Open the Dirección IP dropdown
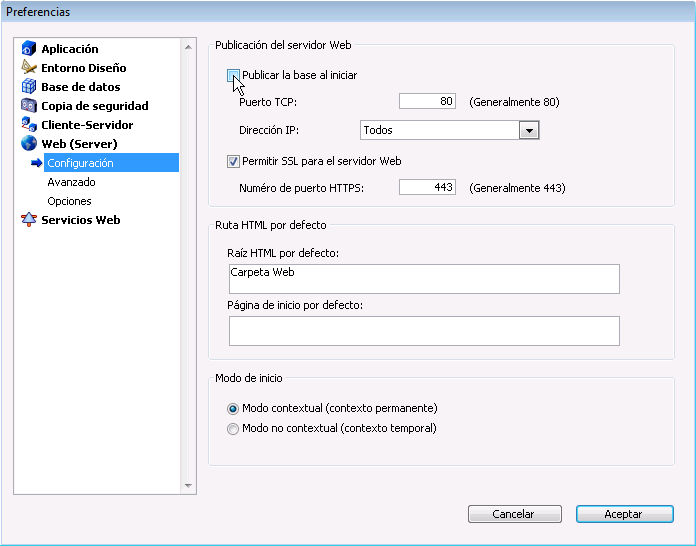 coord(529,131)
